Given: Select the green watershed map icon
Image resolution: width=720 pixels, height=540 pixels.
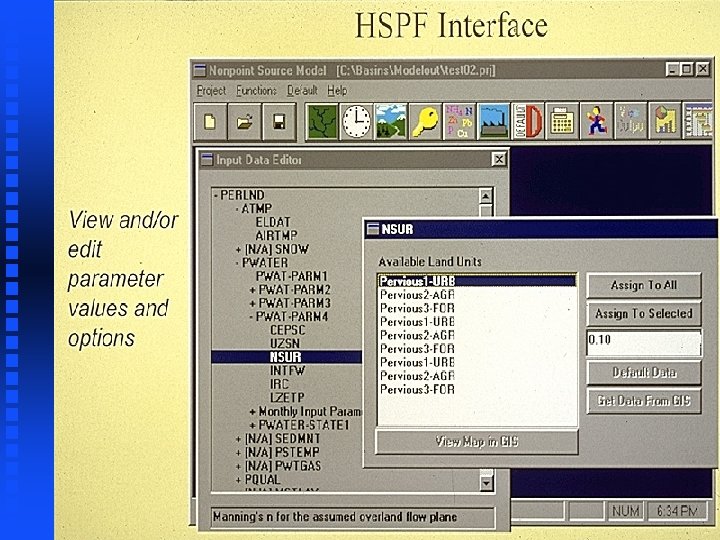Looking at the screenshot, I should pos(322,122).
